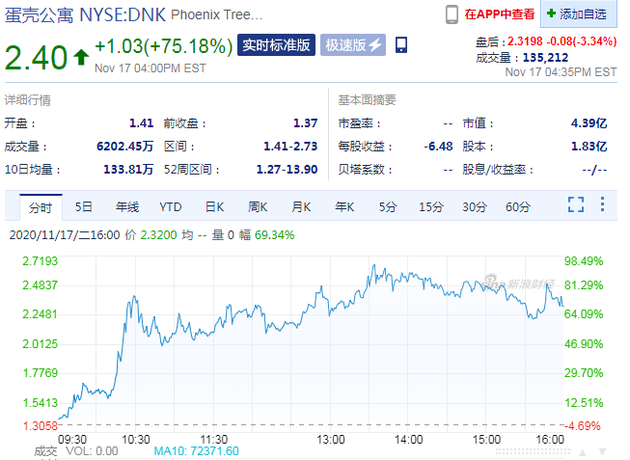Select the 15分 chart tab
This screenshot has width=630, height=460.
coord(431,207)
